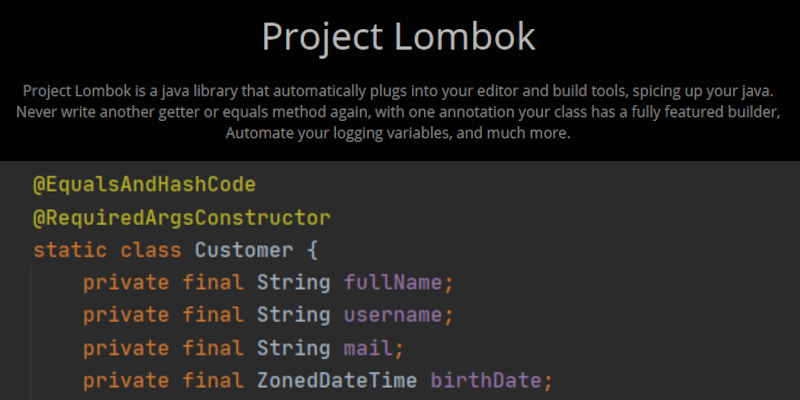Click private keyword on the mail line
This screenshot has height=400, width=800.
pos(126,348)
